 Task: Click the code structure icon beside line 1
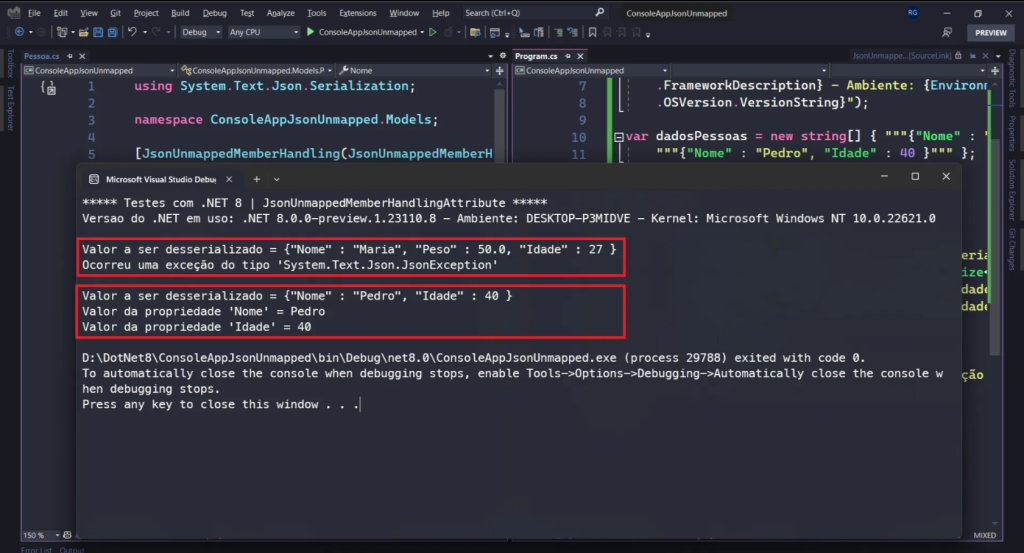(x=48, y=87)
